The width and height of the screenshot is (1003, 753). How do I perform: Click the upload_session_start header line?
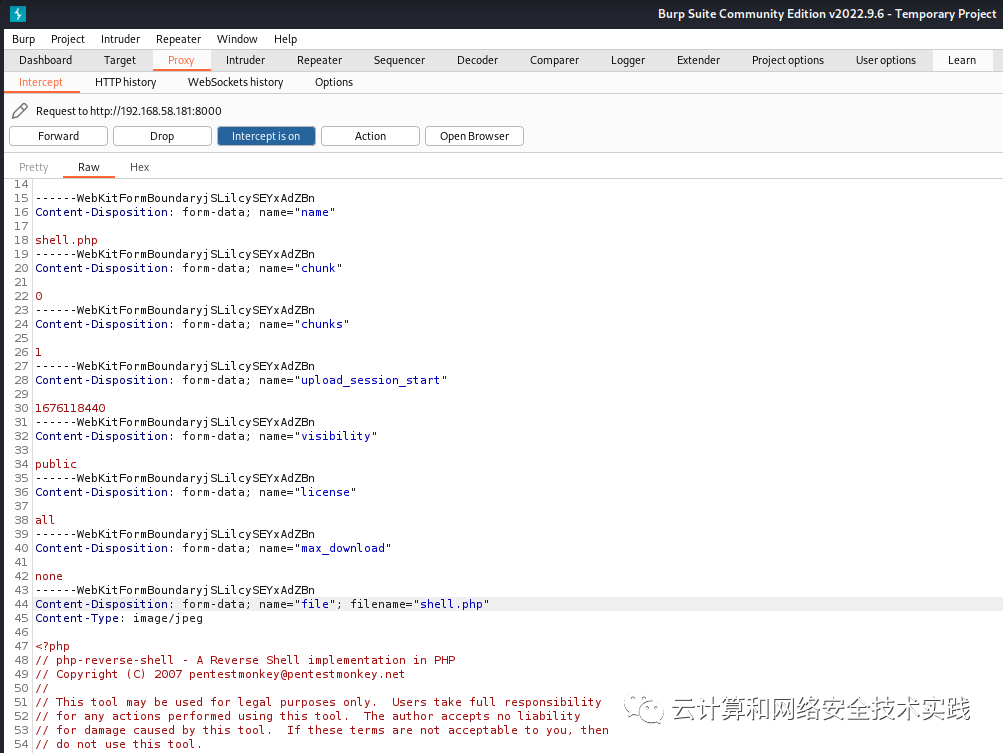[x=241, y=380]
